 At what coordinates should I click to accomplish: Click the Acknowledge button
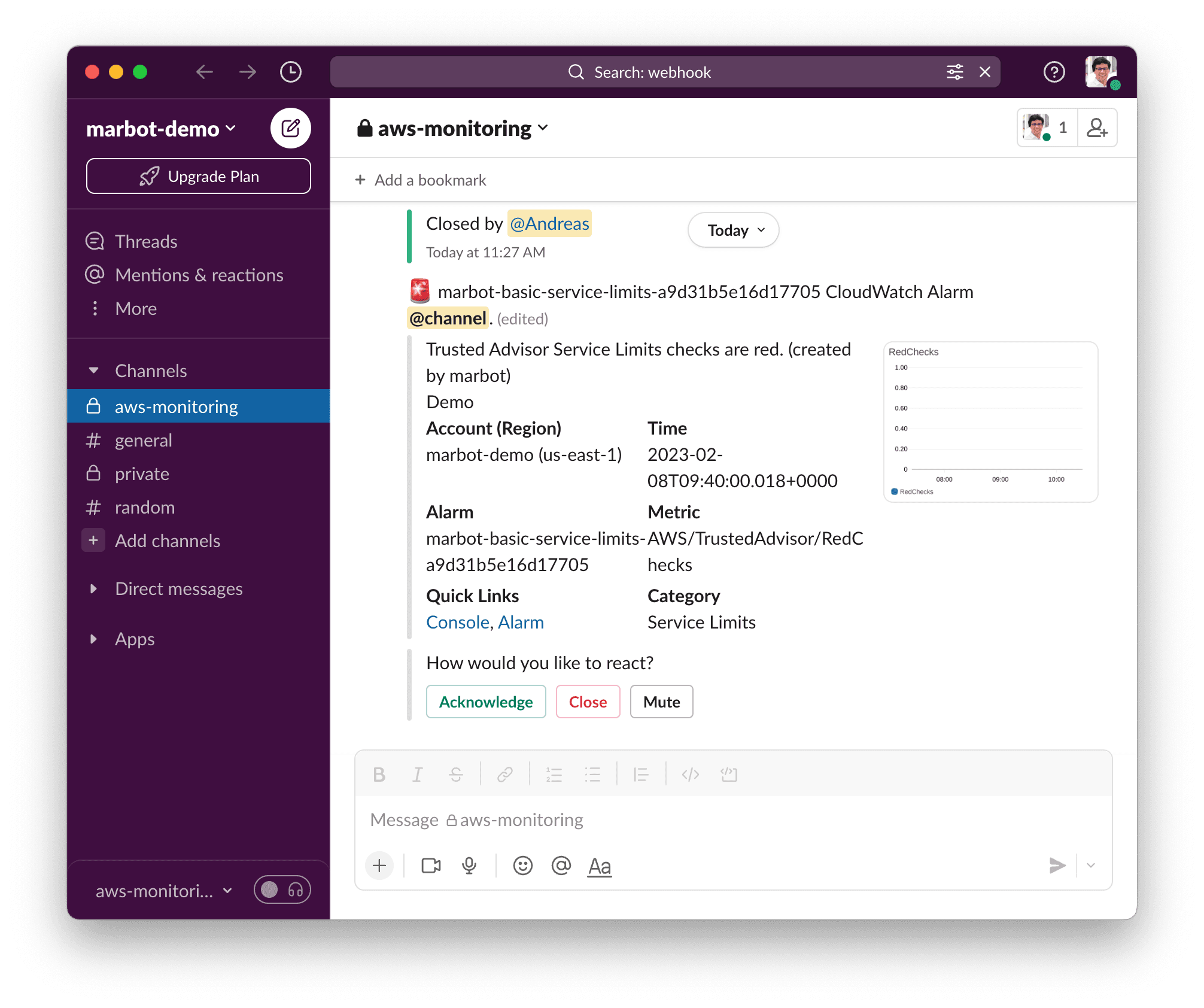[x=486, y=702]
